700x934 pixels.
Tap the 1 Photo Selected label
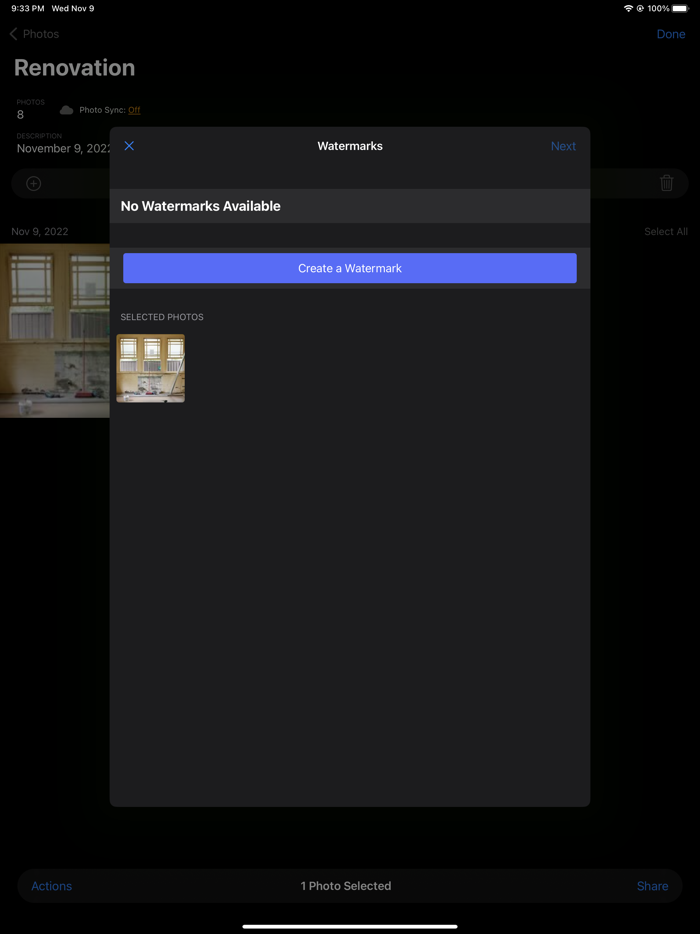pyautogui.click(x=346, y=886)
